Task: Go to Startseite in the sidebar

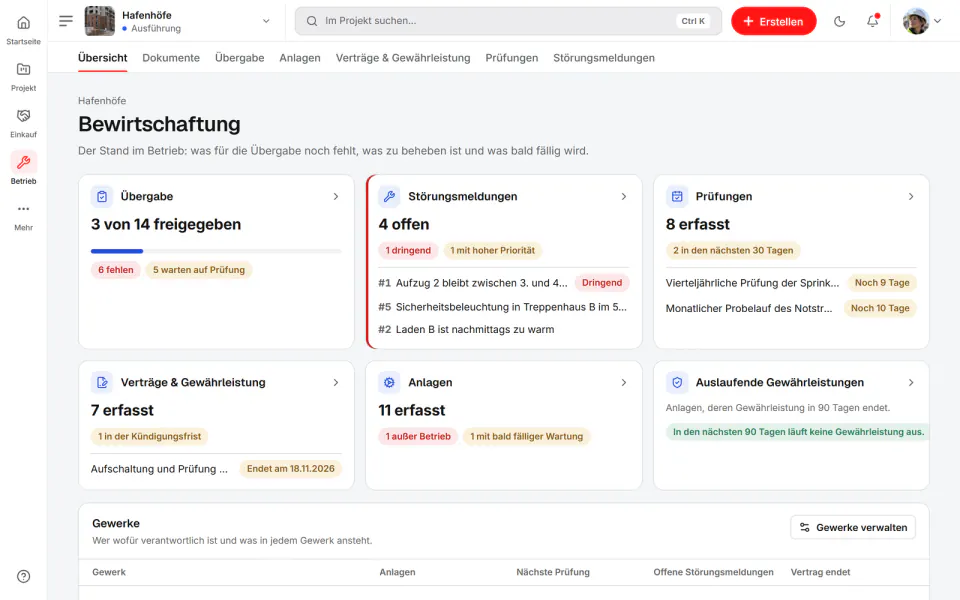Action: coord(23,30)
